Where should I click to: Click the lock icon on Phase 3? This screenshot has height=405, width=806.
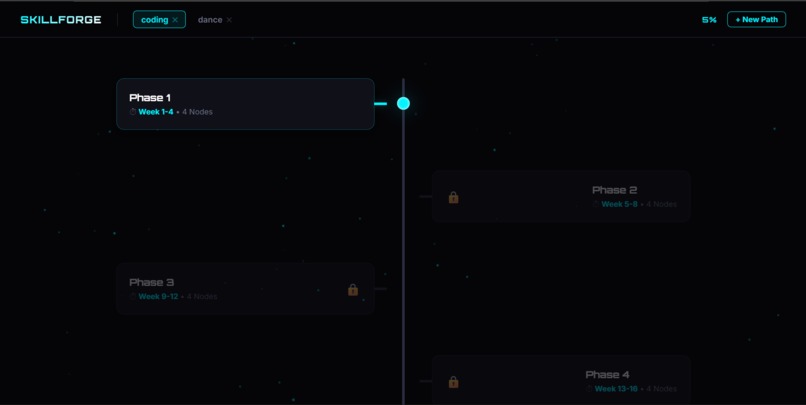353,290
